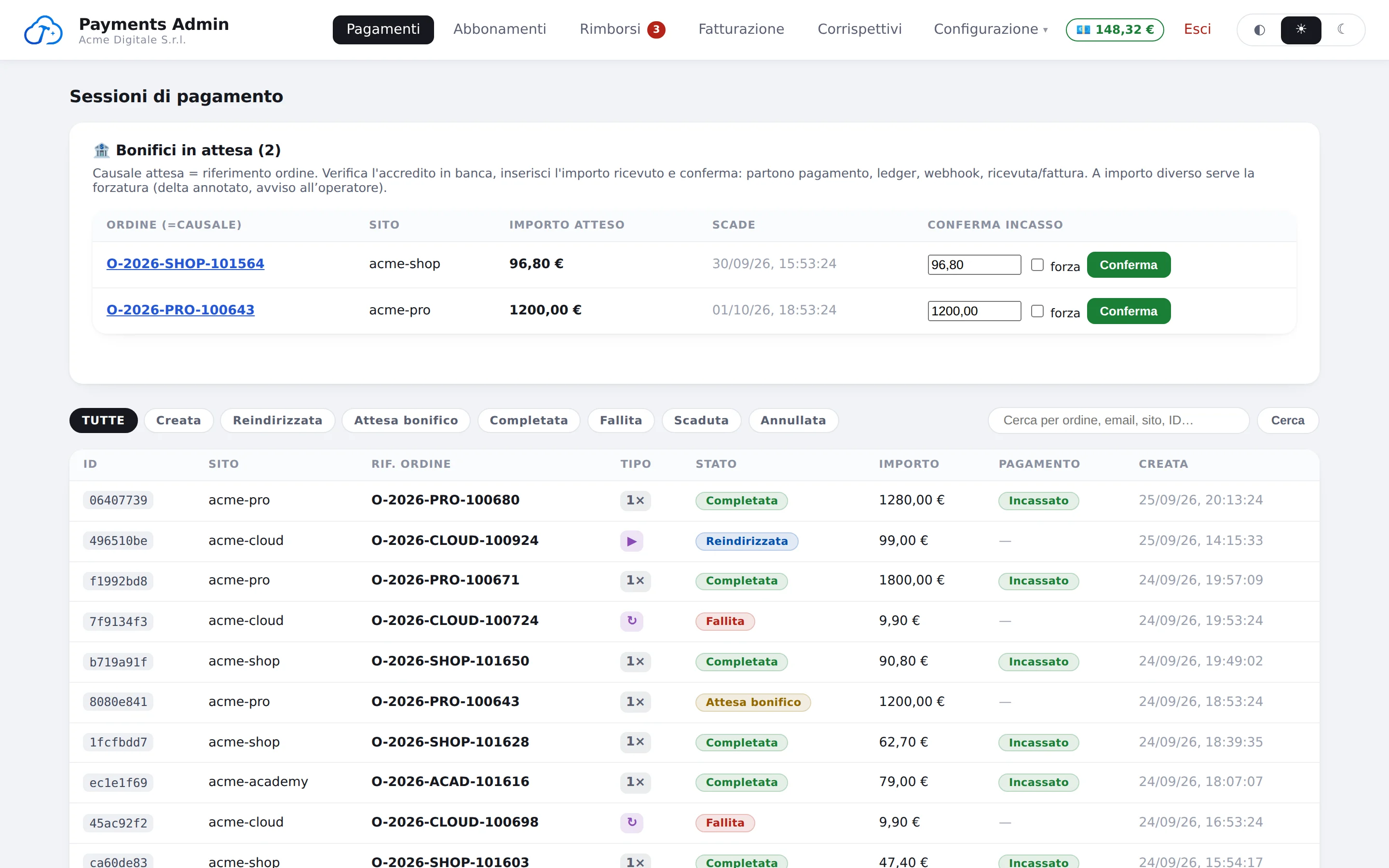The image size is (1389, 868).
Task: Filter sessions by Fallita status
Action: [620, 420]
